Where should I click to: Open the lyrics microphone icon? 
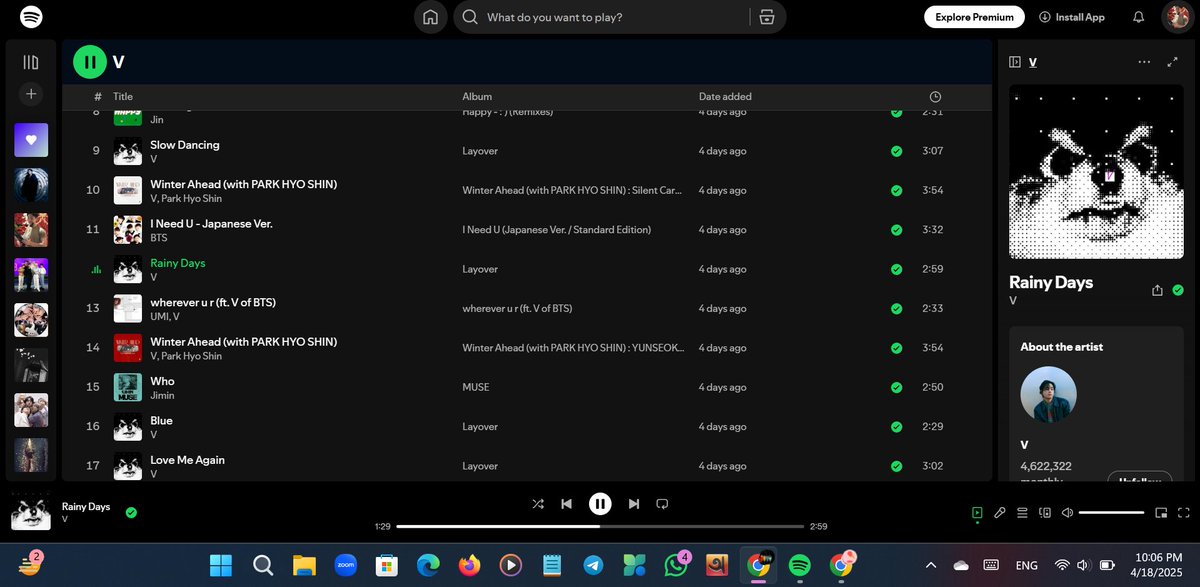(x=999, y=513)
